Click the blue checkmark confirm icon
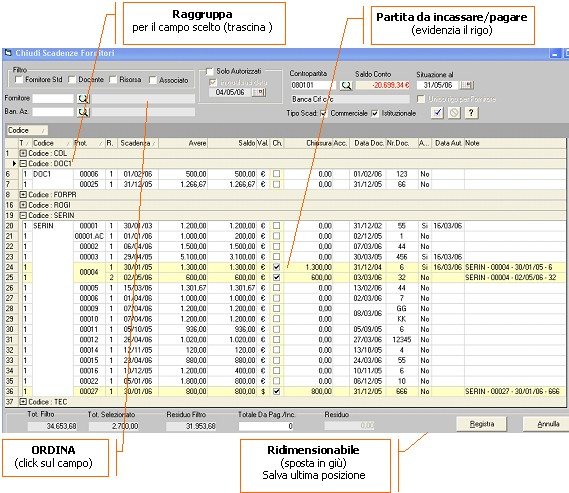569x493 pixels. tap(438, 113)
